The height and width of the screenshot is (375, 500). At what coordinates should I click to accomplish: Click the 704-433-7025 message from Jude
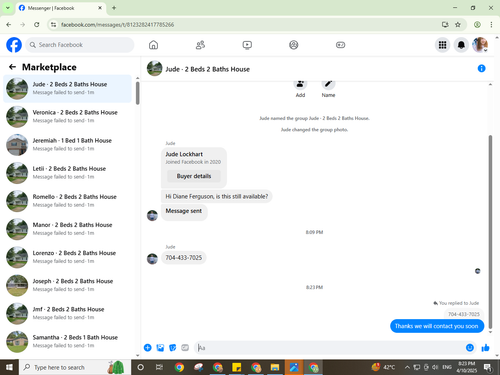tap(184, 258)
